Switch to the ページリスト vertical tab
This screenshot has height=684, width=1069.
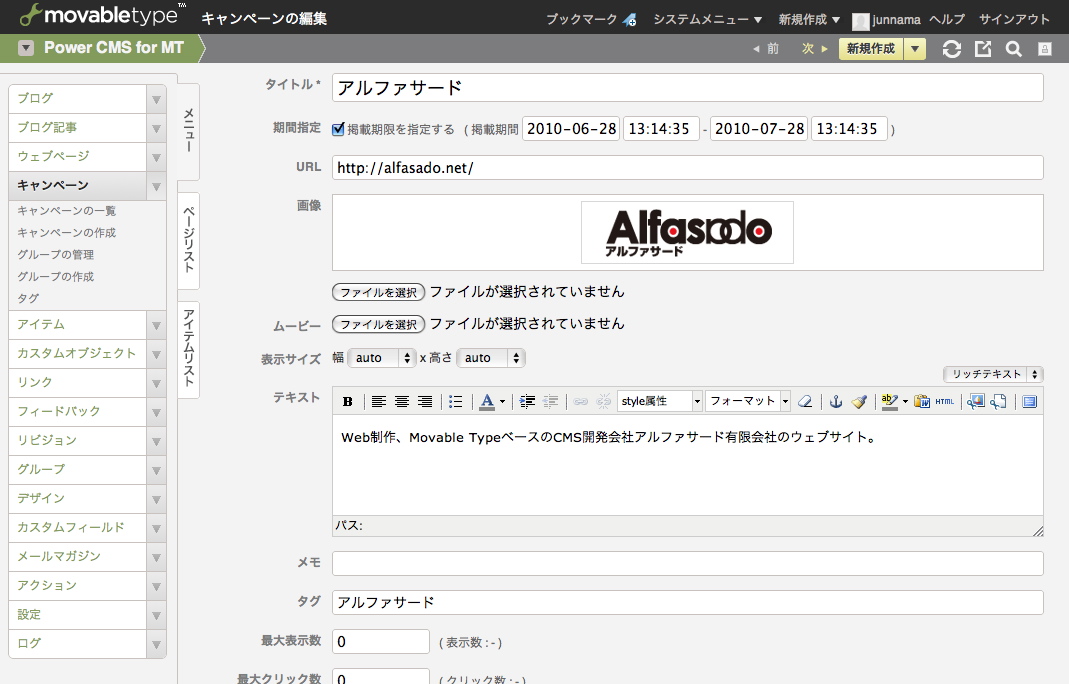tap(189, 239)
